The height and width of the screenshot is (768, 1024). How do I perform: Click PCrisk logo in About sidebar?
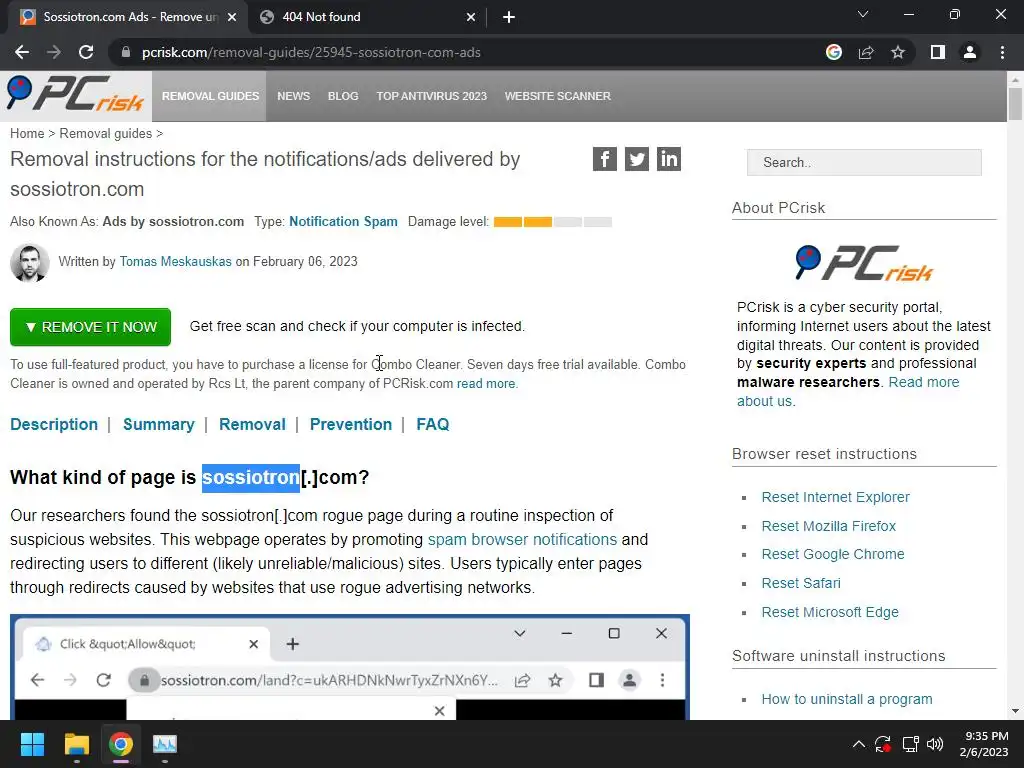point(864,263)
